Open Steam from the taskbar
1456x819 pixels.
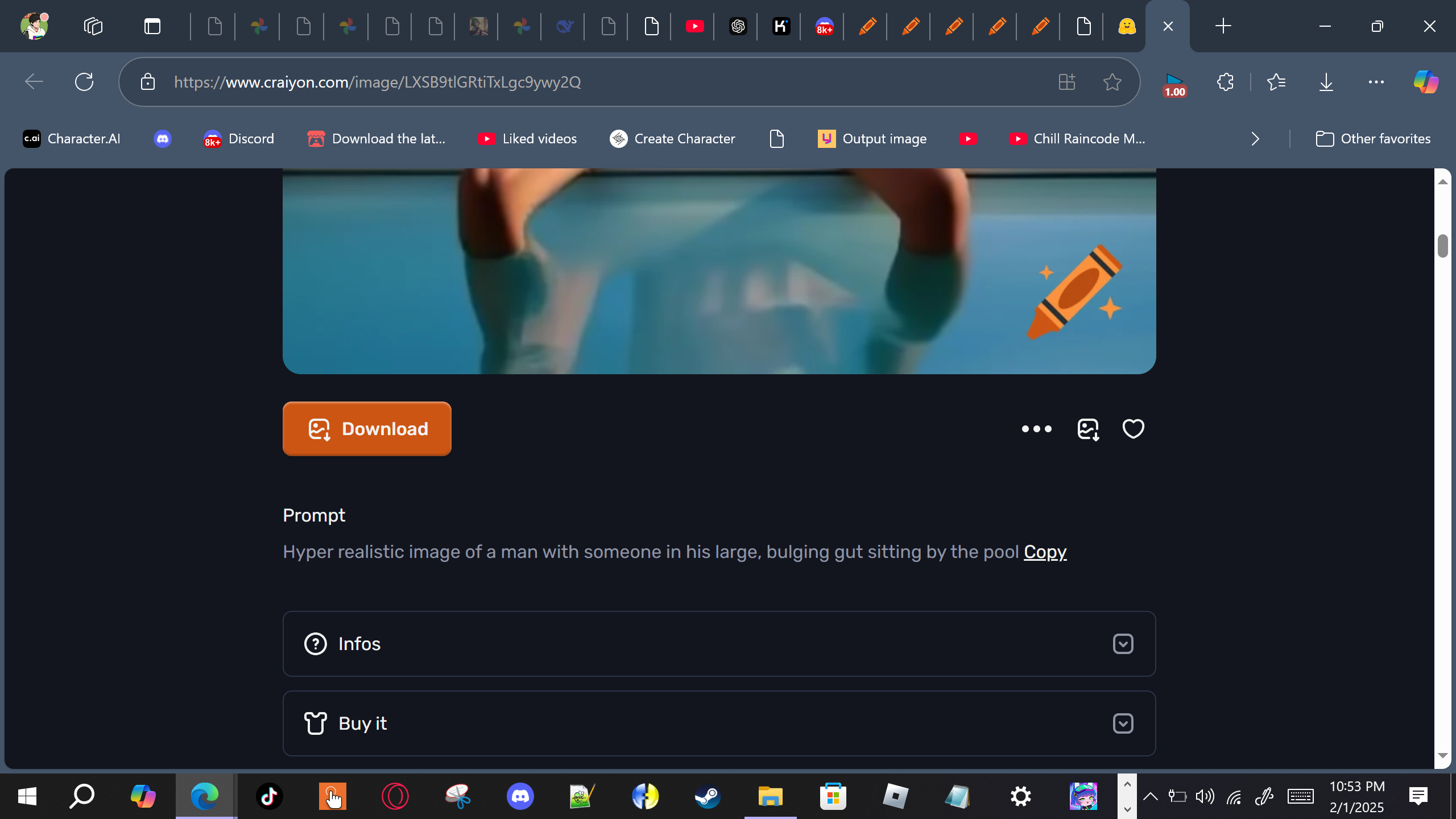point(708,796)
